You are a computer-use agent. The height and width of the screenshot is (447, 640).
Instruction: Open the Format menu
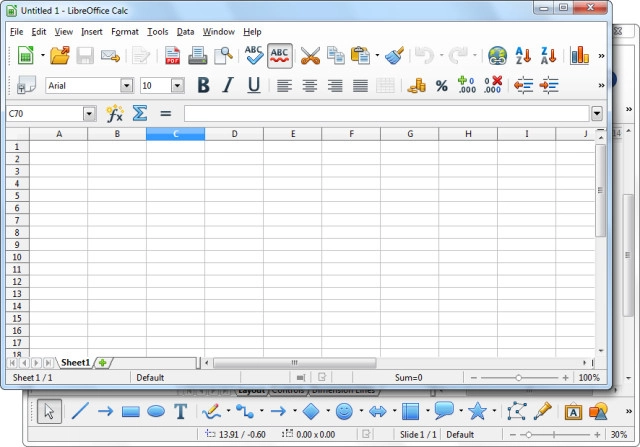[125, 32]
